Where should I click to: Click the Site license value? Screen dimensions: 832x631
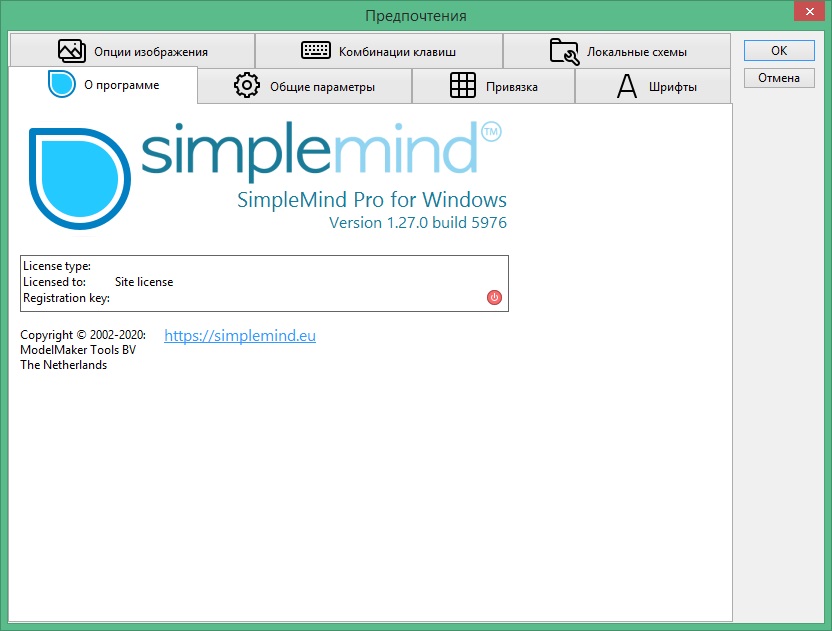pos(144,282)
